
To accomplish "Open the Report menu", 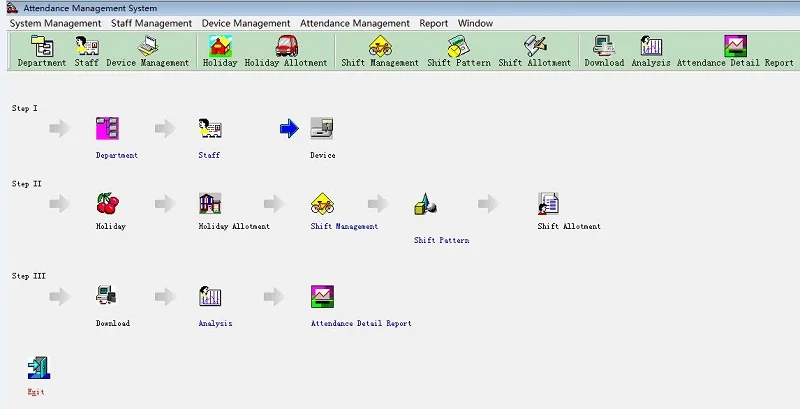I will pos(434,23).
